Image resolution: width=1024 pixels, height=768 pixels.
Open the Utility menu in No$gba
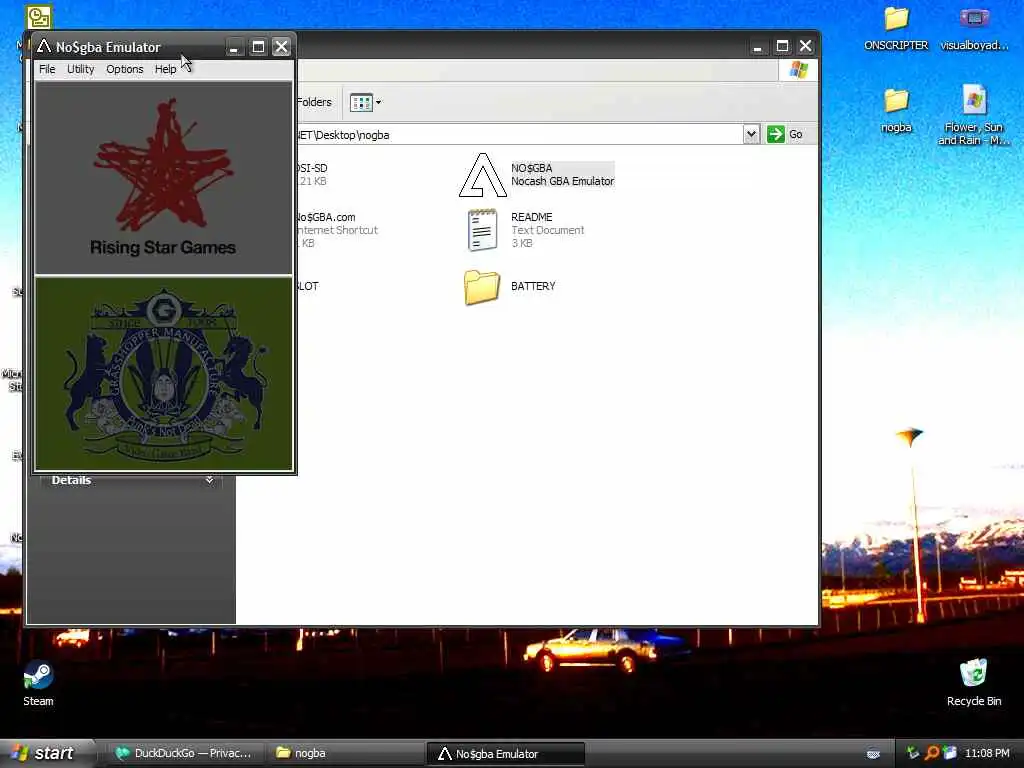click(80, 69)
